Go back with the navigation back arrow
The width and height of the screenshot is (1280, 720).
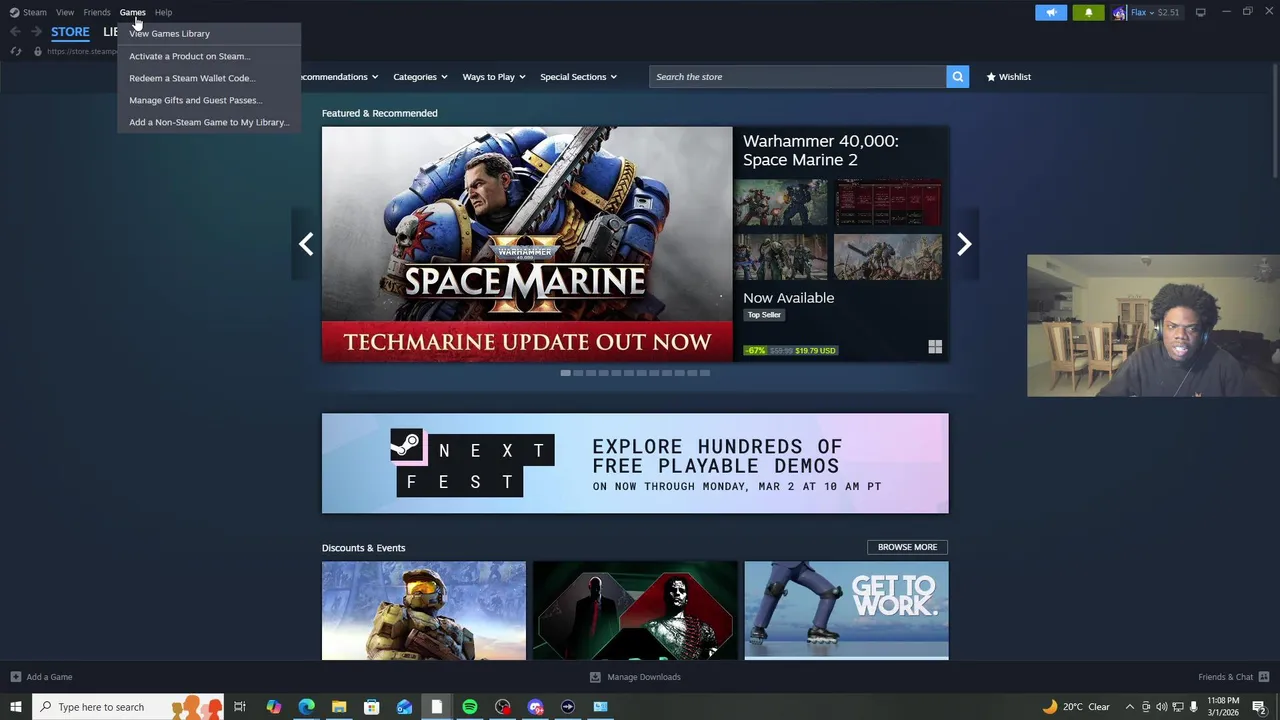pyautogui.click(x=15, y=32)
